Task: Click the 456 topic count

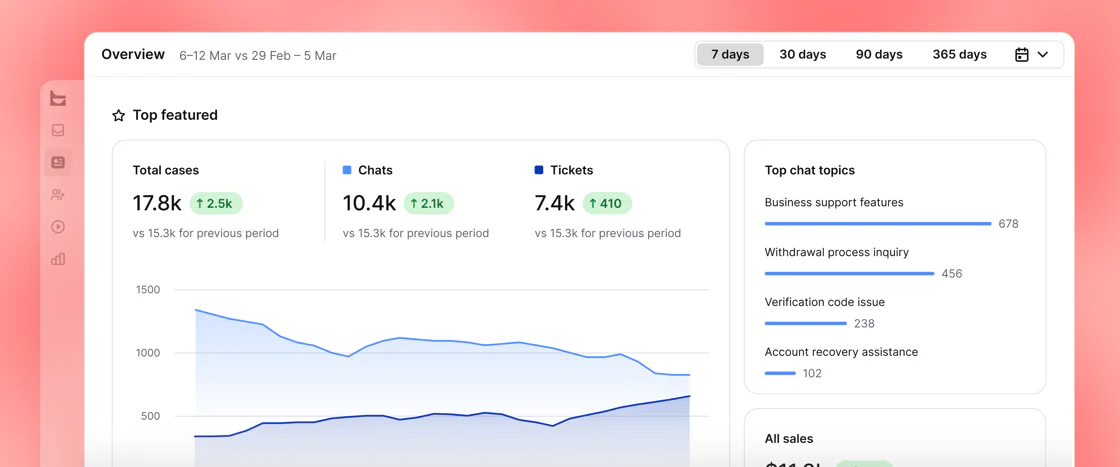Action: [x=952, y=274]
